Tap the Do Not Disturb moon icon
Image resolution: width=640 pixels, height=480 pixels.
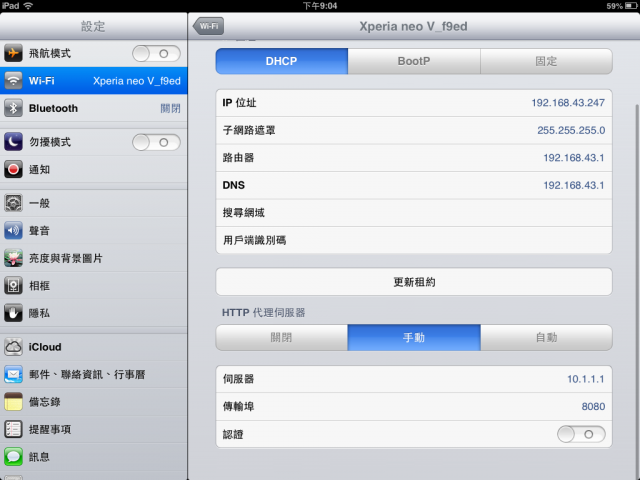(13, 142)
